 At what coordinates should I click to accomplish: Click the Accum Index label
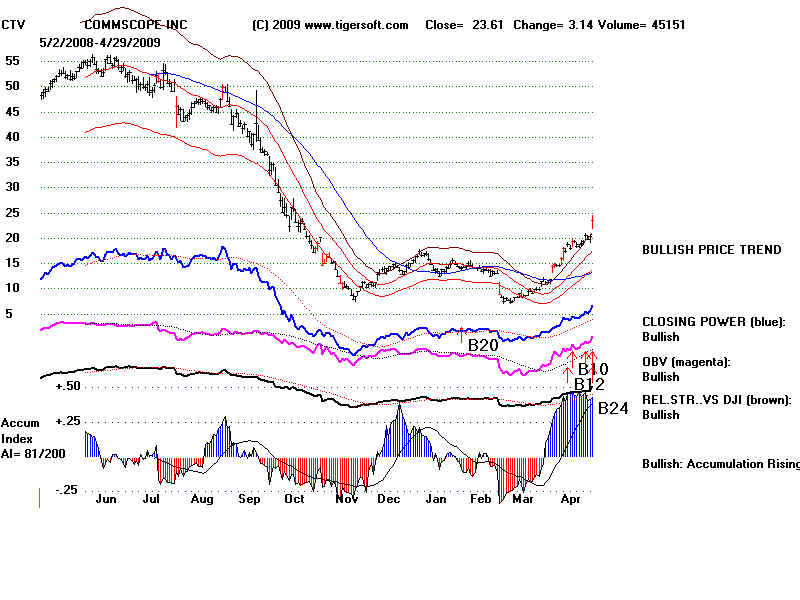(x=20, y=431)
